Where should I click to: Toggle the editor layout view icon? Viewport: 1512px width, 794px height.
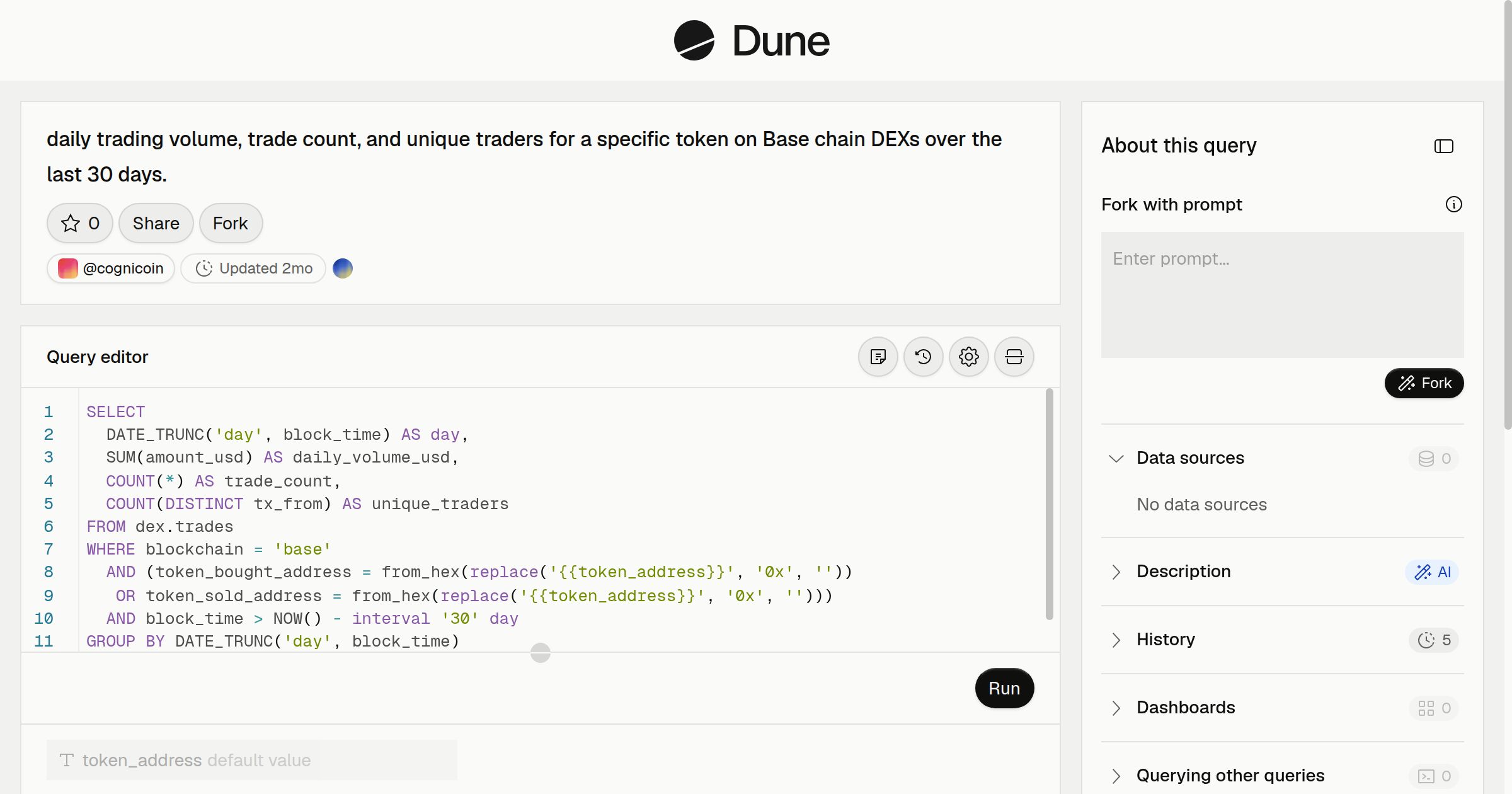tap(1014, 357)
